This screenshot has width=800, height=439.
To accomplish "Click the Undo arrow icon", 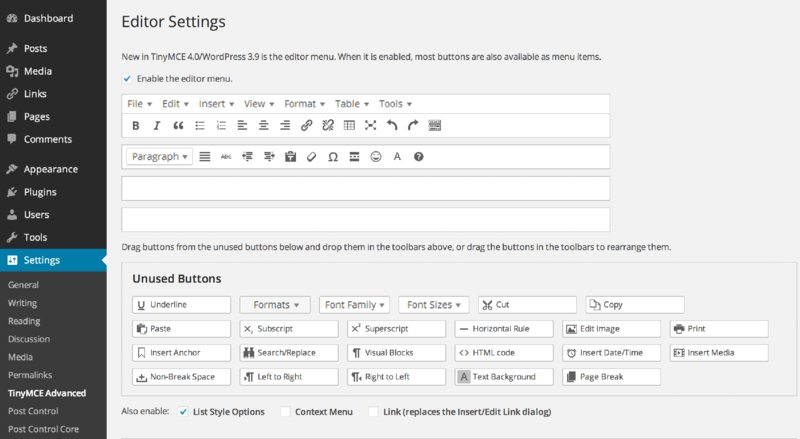I will (x=392, y=126).
